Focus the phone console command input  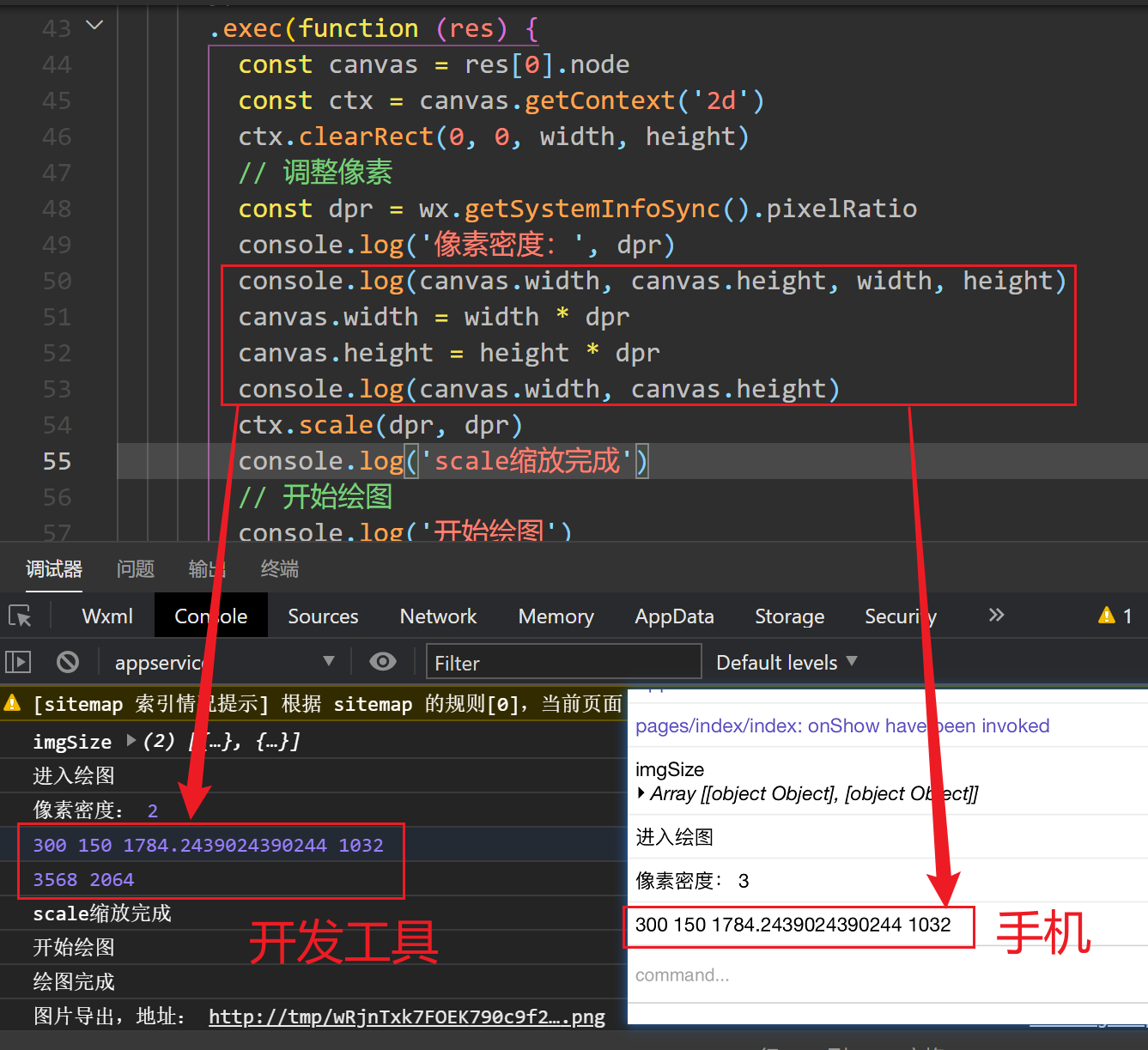(x=888, y=974)
